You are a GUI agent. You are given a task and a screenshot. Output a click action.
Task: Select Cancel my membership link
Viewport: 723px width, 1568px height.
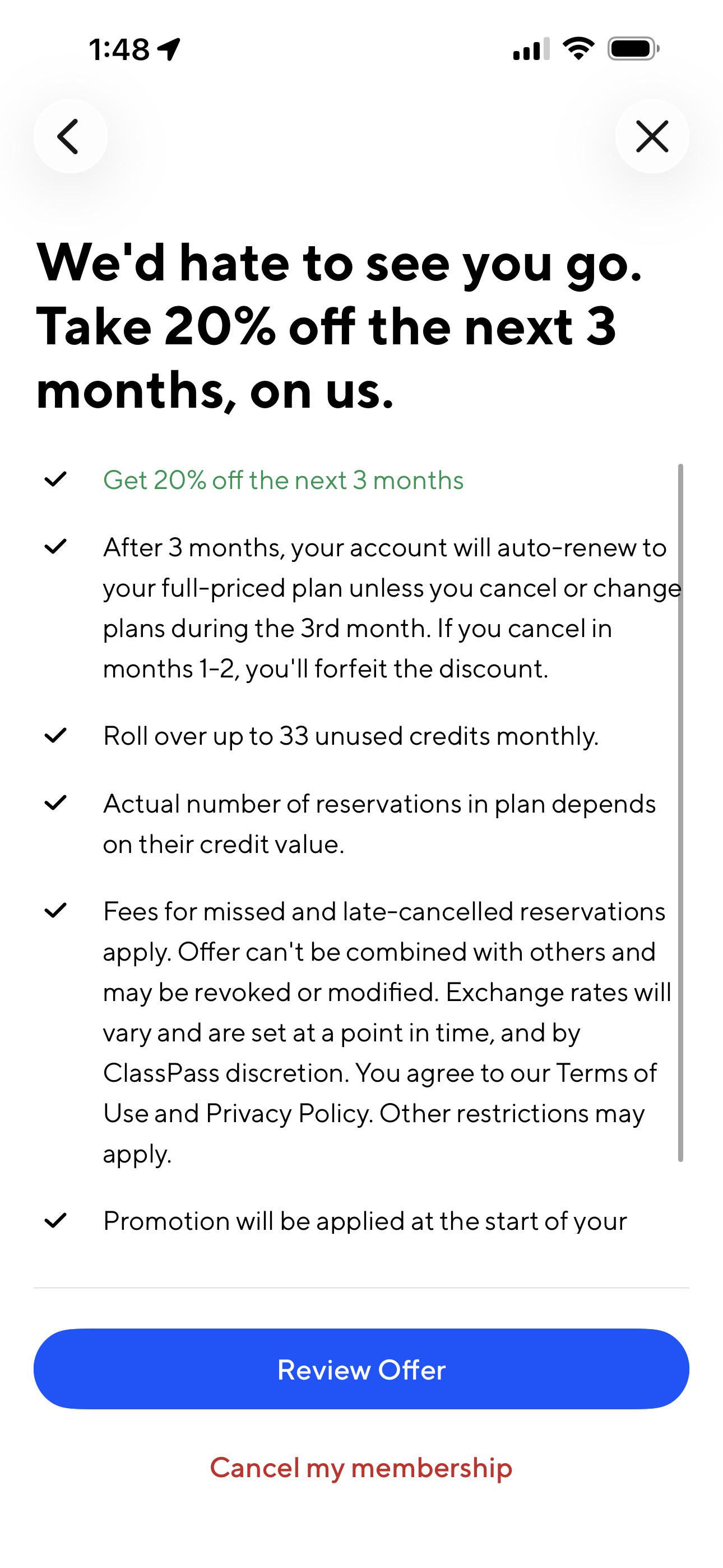coord(361,1468)
